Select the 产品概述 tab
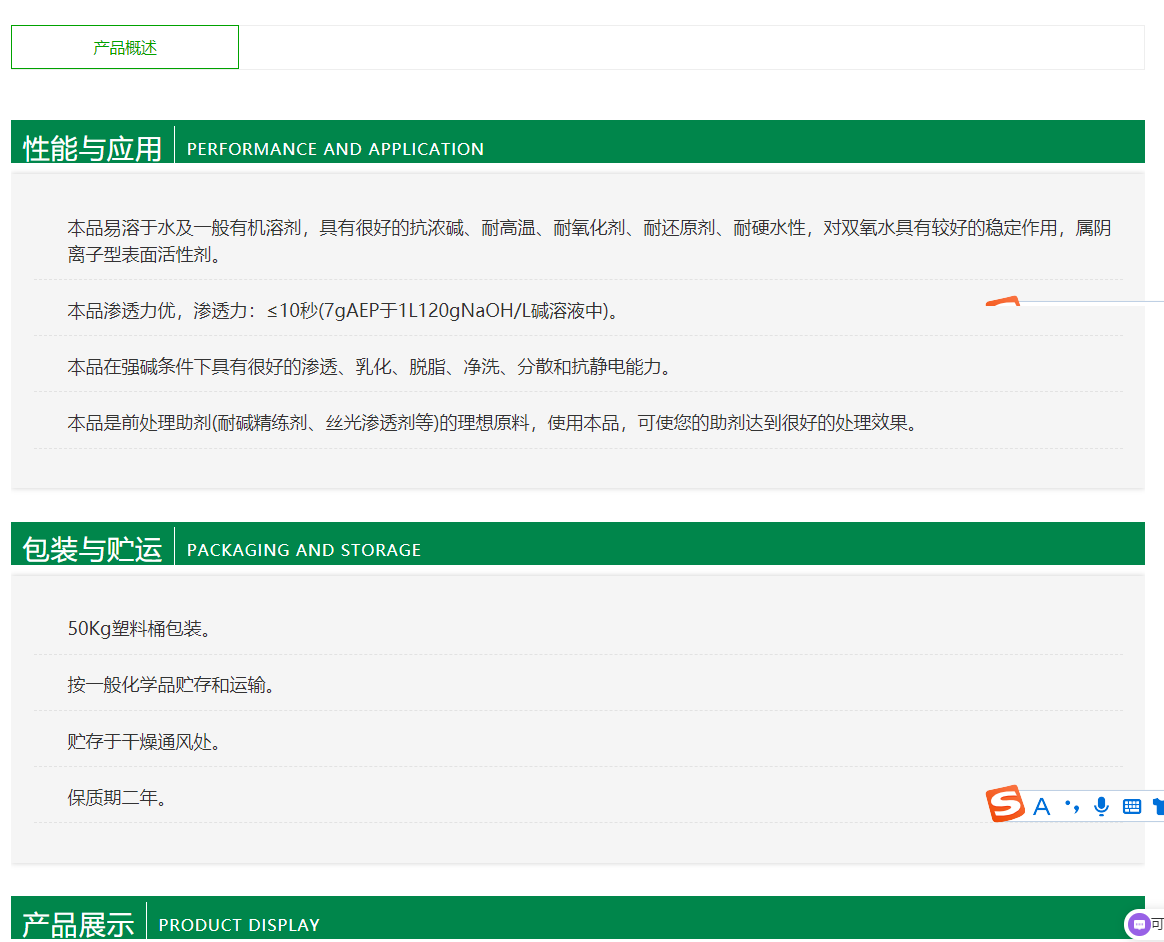The image size is (1164, 942). tap(125, 47)
